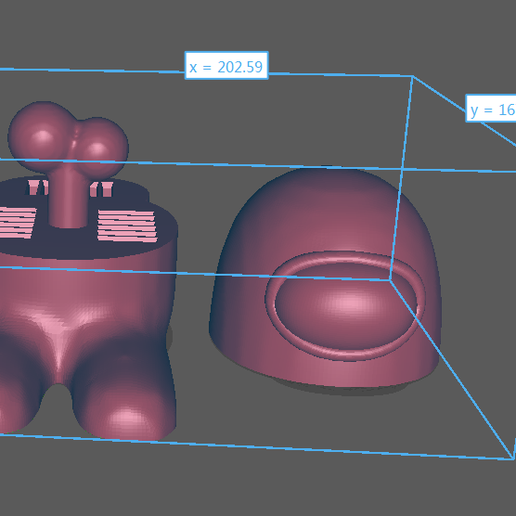This screenshot has height=516, width=516.
Task: Click the right striped pink pad
Action: pos(127,226)
